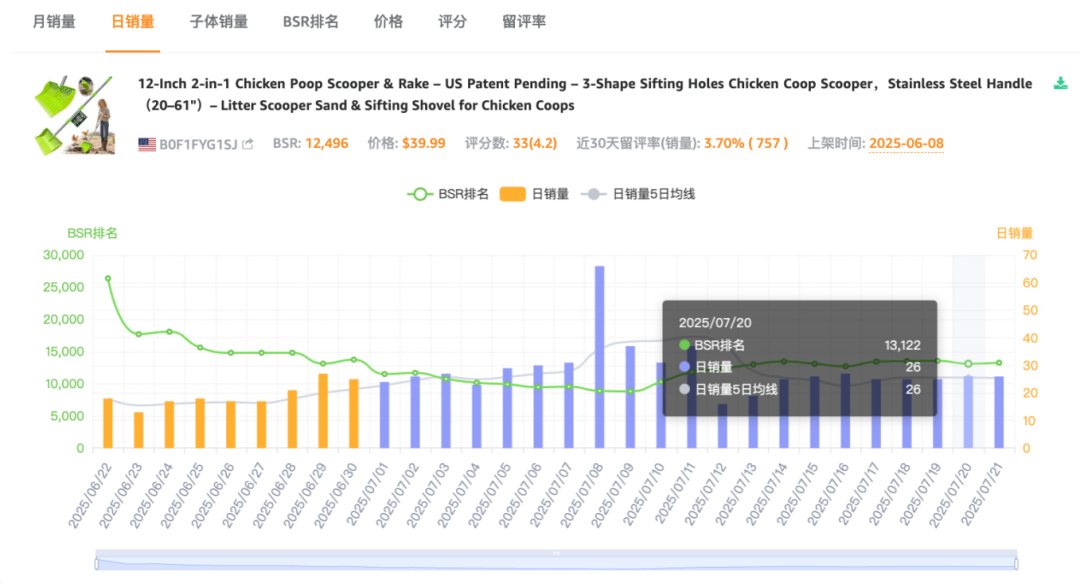Click the bar for 2025/07/05
Viewport: 1080px width, 583px height.
(507, 408)
